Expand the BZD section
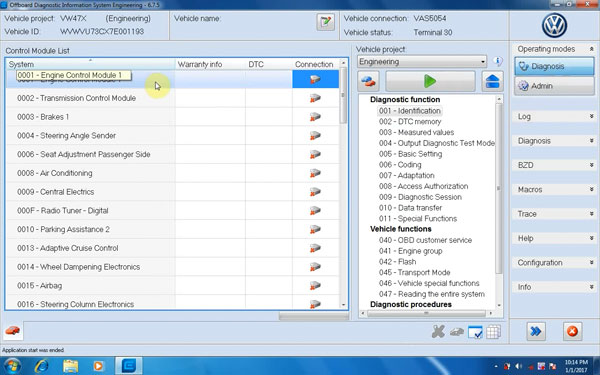 click(x=592, y=165)
